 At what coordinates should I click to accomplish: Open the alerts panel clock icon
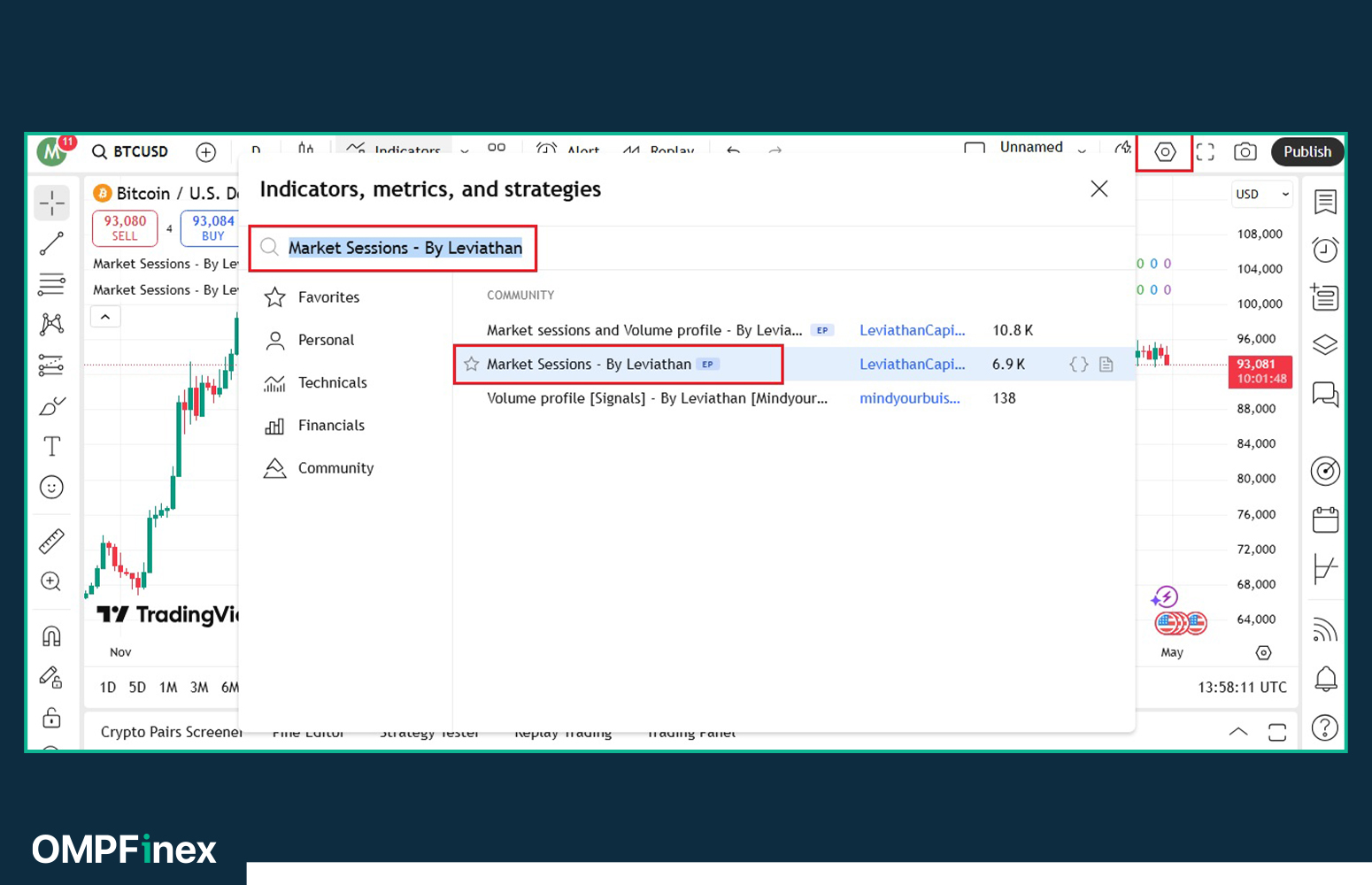pyautogui.click(x=1325, y=250)
